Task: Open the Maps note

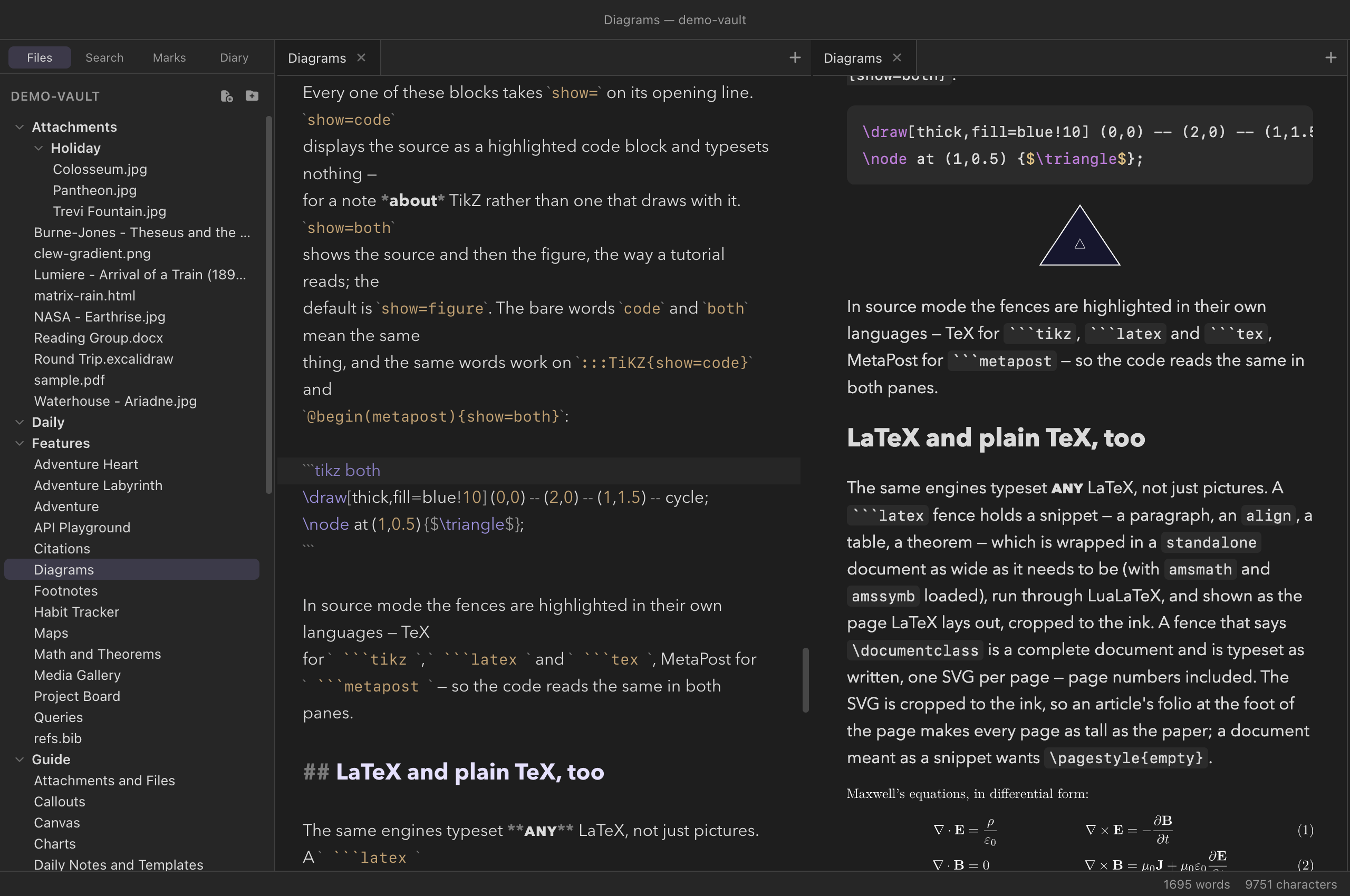Action: [x=51, y=633]
